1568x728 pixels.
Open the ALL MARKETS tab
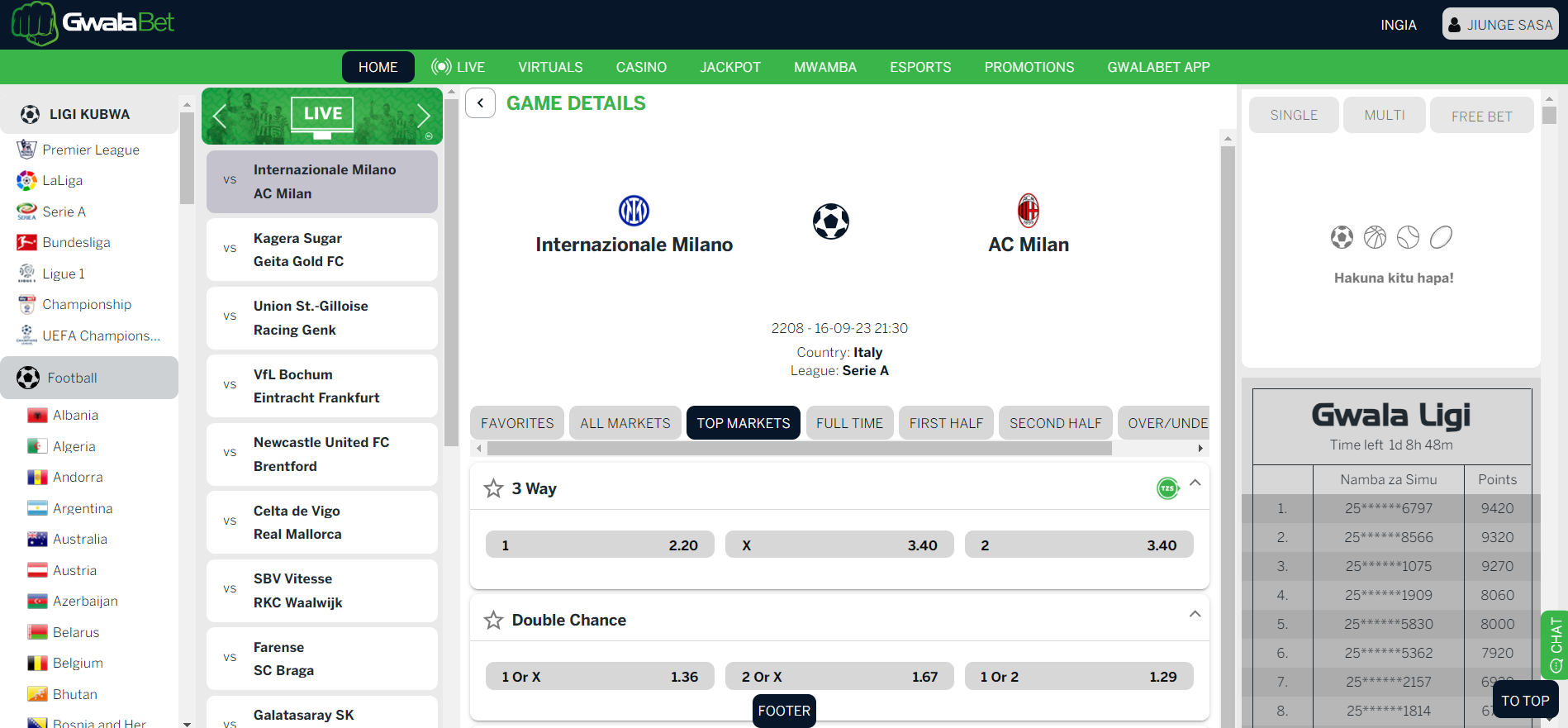tap(625, 422)
